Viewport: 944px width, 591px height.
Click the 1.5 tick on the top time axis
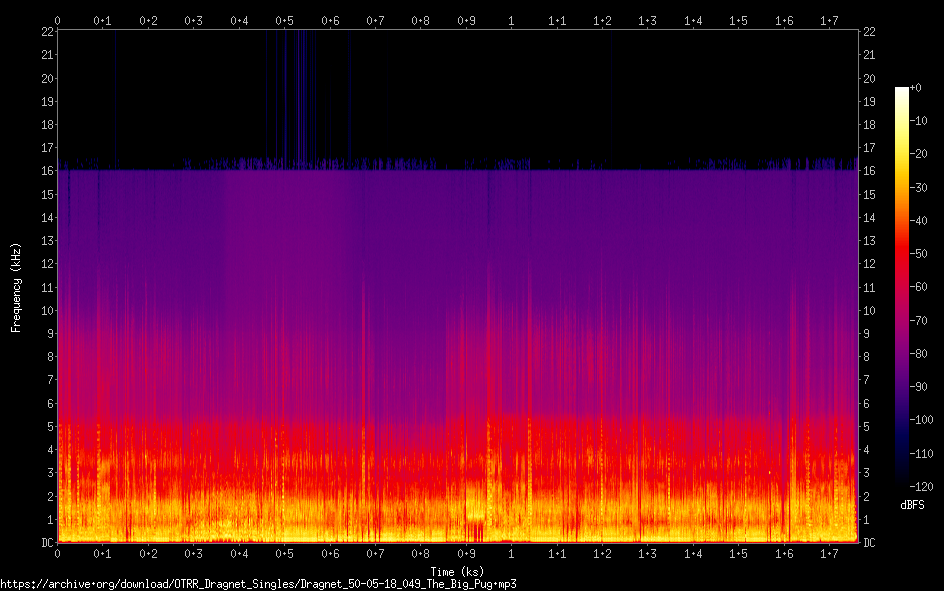(739, 20)
